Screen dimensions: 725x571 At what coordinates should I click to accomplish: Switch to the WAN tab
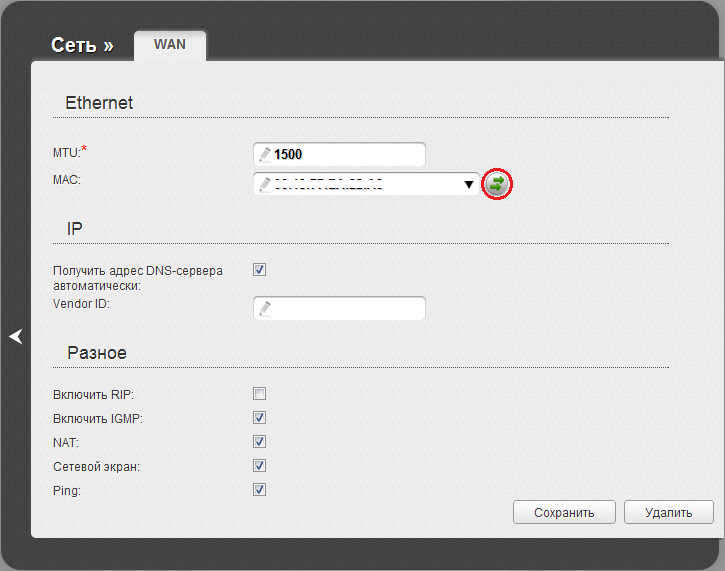pos(170,45)
